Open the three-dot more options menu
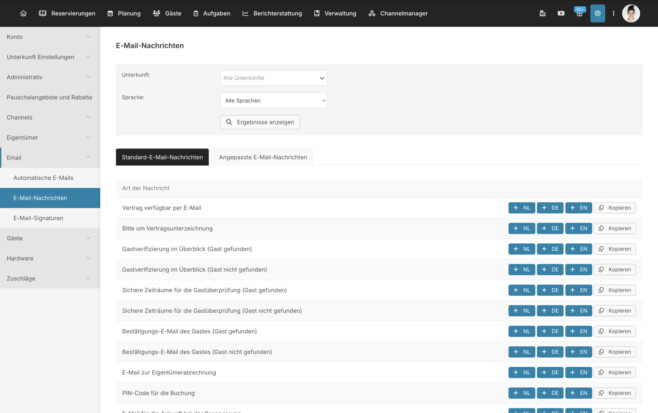658x413 pixels. pyautogui.click(x=613, y=13)
